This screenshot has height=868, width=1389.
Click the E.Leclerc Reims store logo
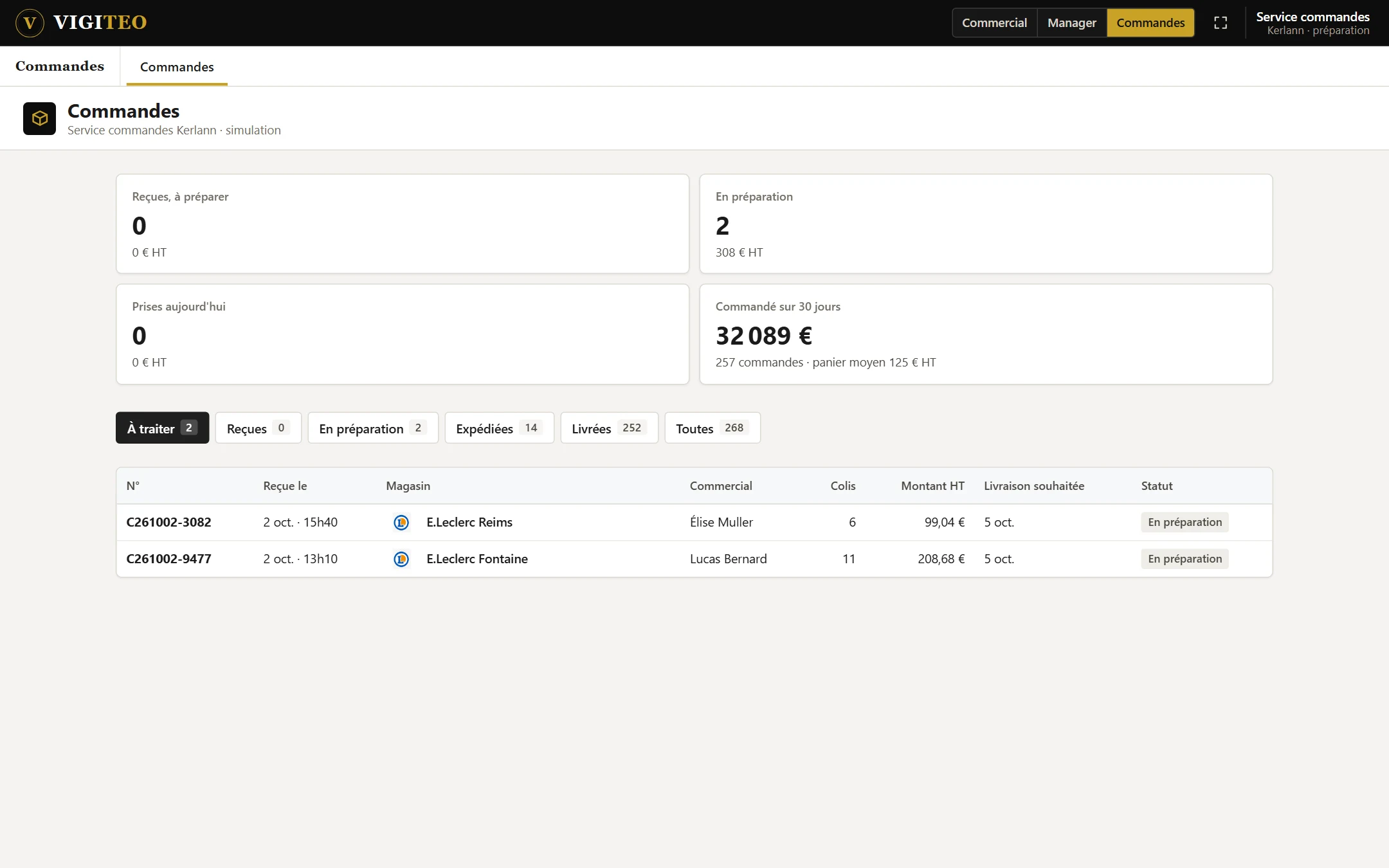click(401, 523)
